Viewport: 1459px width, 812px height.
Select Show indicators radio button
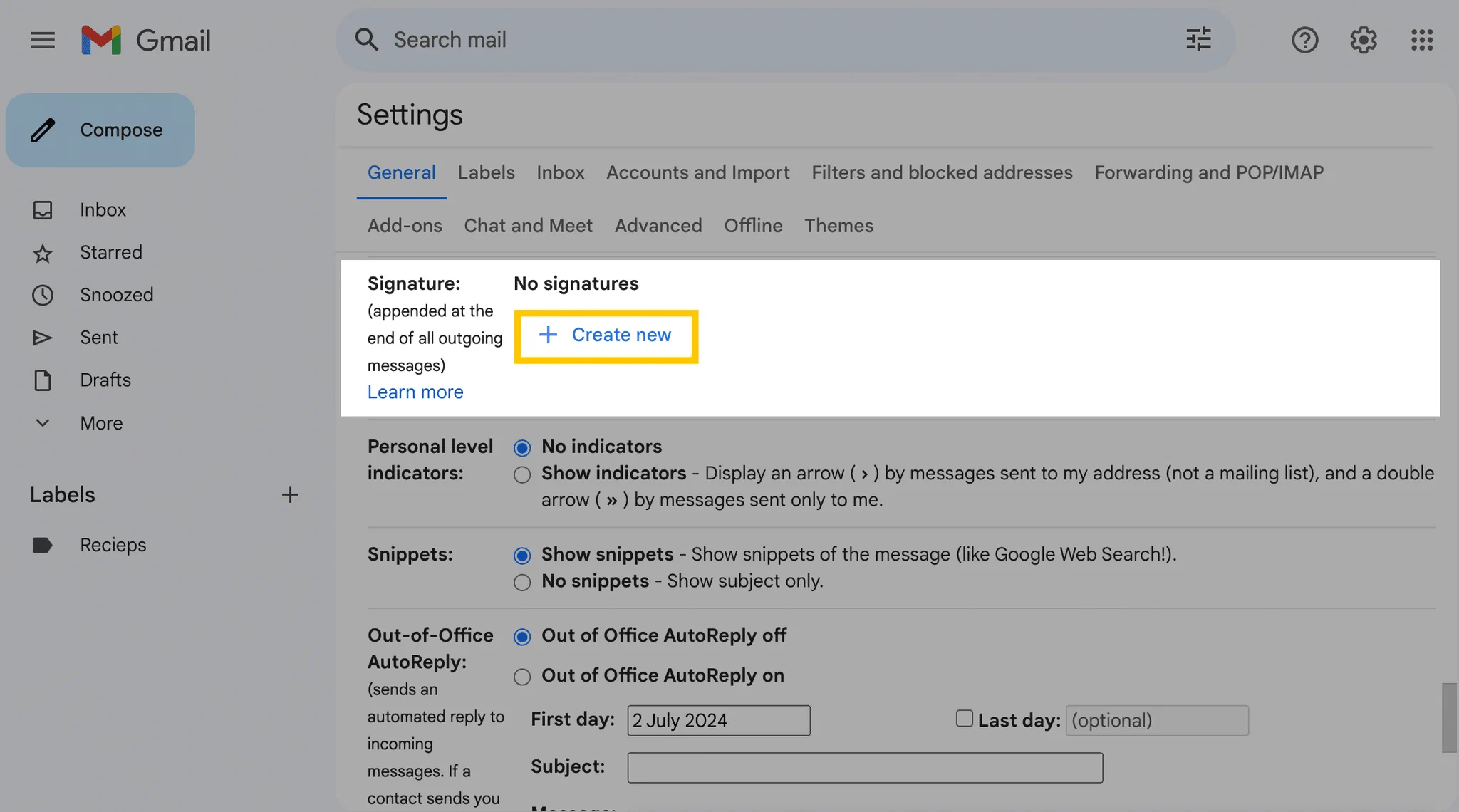click(522, 475)
